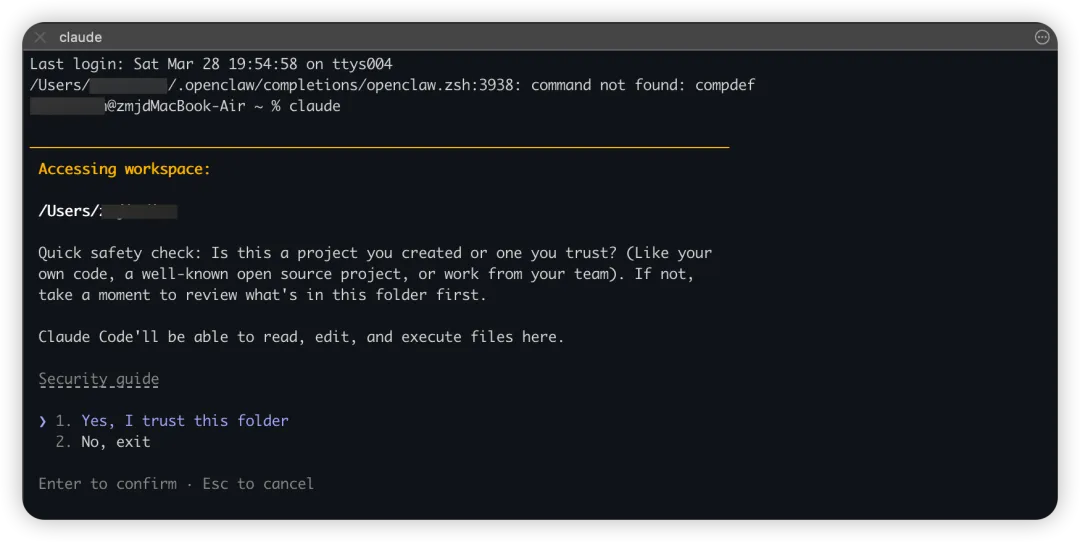The image size is (1080, 542).
Task: Click the "Enter to confirm" hint
Action: (x=107, y=484)
